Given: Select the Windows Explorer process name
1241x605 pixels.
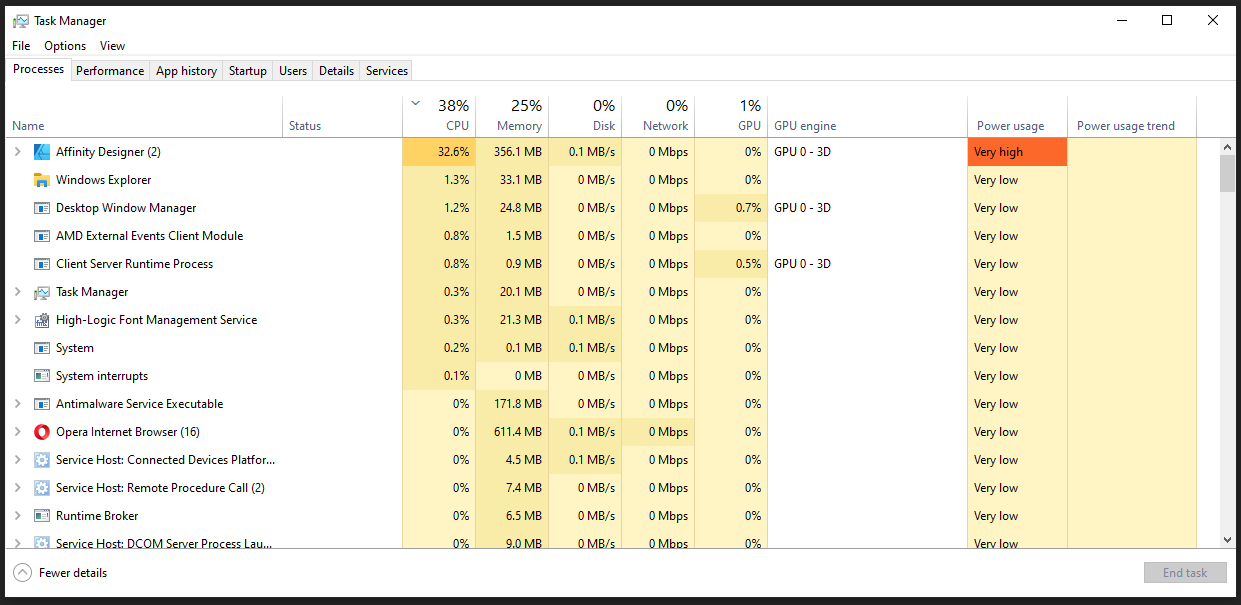Looking at the screenshot, I should 104,180.
